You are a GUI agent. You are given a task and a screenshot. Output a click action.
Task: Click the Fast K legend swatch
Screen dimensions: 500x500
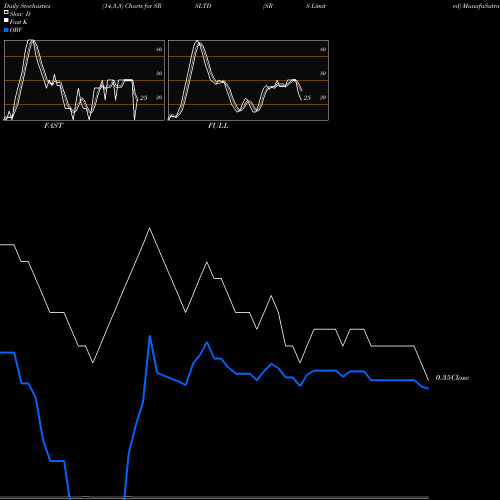click(x=6, y=20)
